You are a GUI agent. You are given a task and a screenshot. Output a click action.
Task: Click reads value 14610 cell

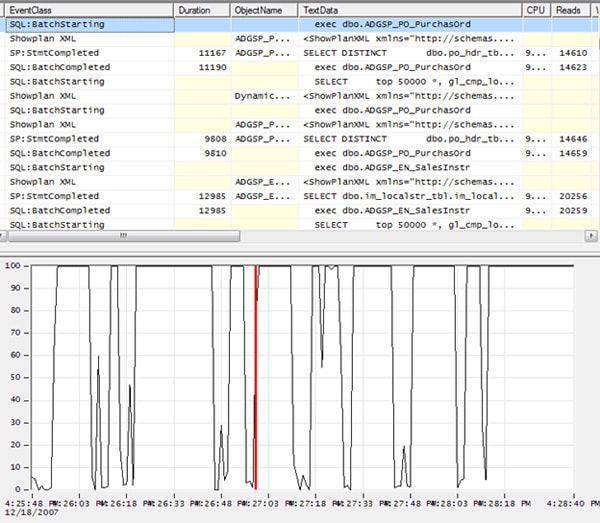tap(573, 53)
